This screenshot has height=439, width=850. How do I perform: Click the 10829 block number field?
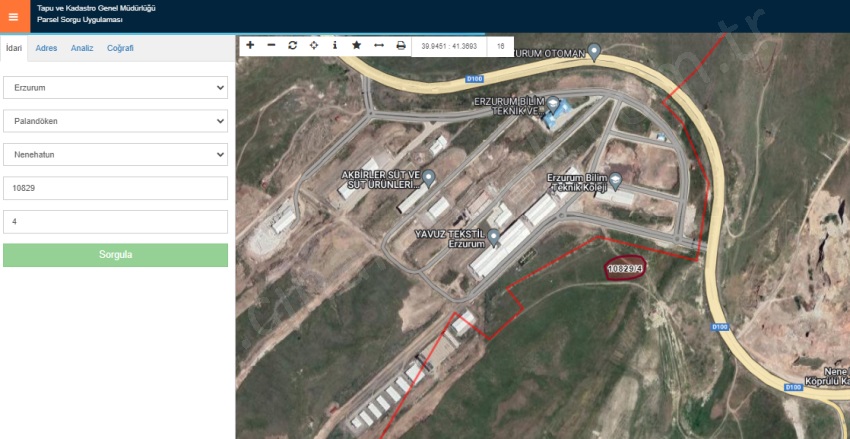[116, 188]
